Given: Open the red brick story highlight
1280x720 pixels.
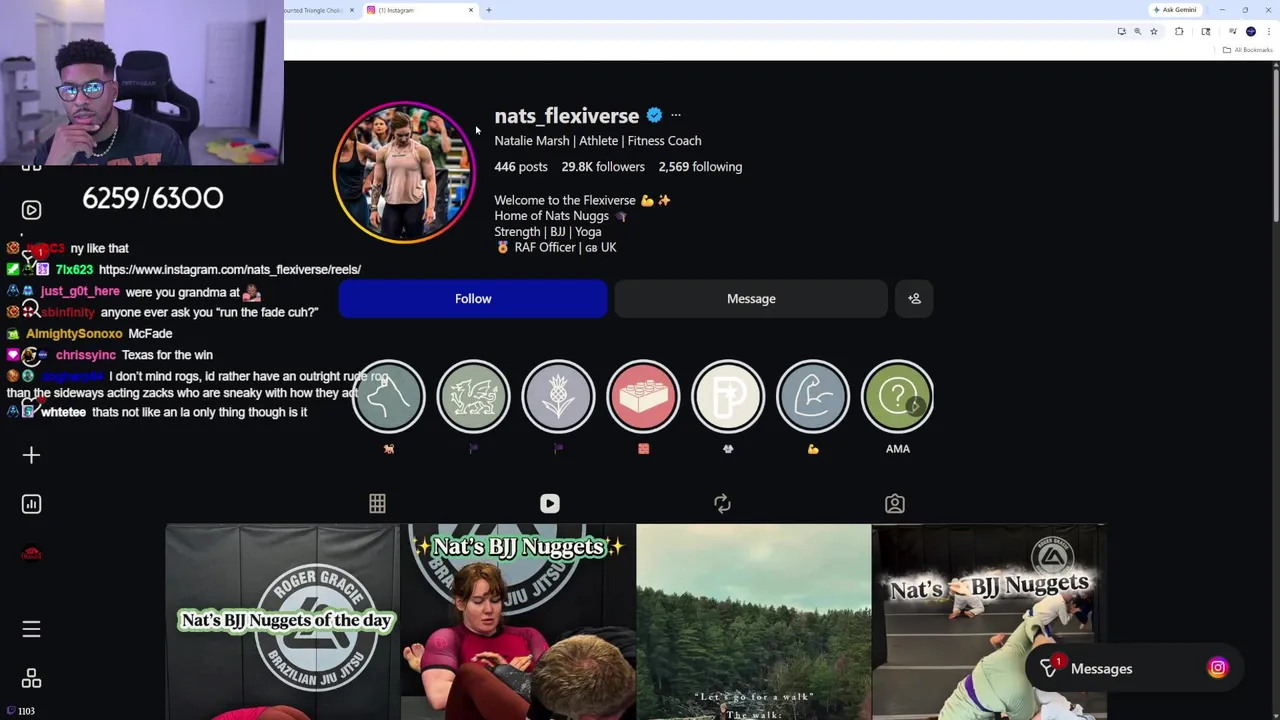Looking at the screenshot, I should pos(643,396).
